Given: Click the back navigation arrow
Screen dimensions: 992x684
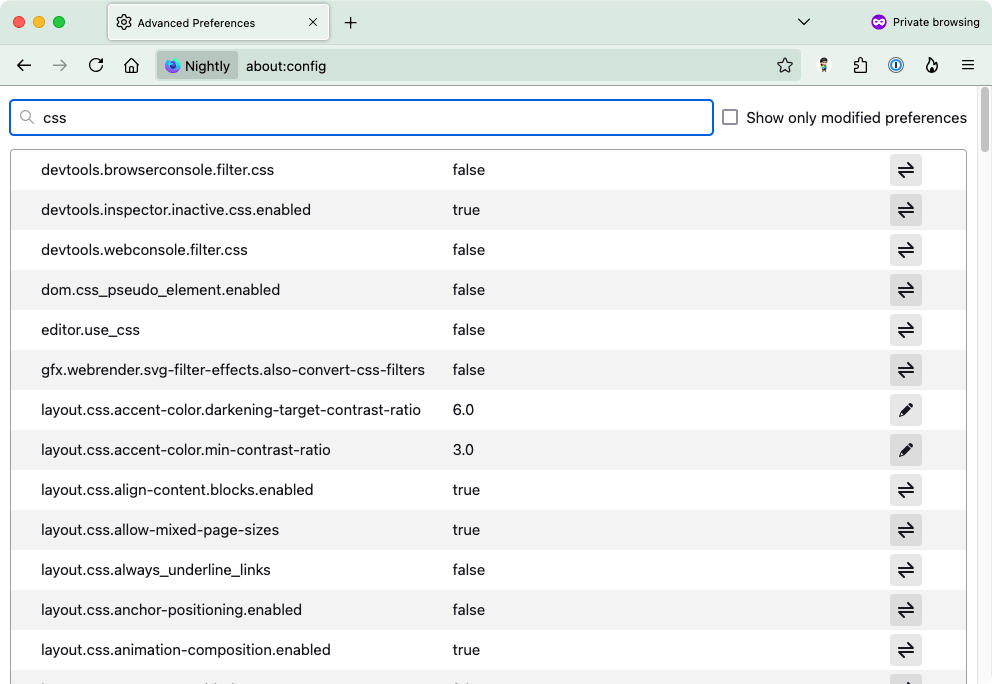Looking at the screenshot, I should point(25,66).
